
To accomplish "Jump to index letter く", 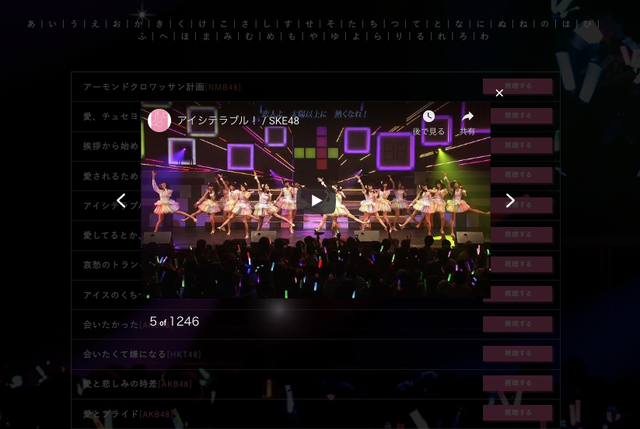I will pos(181,24).
